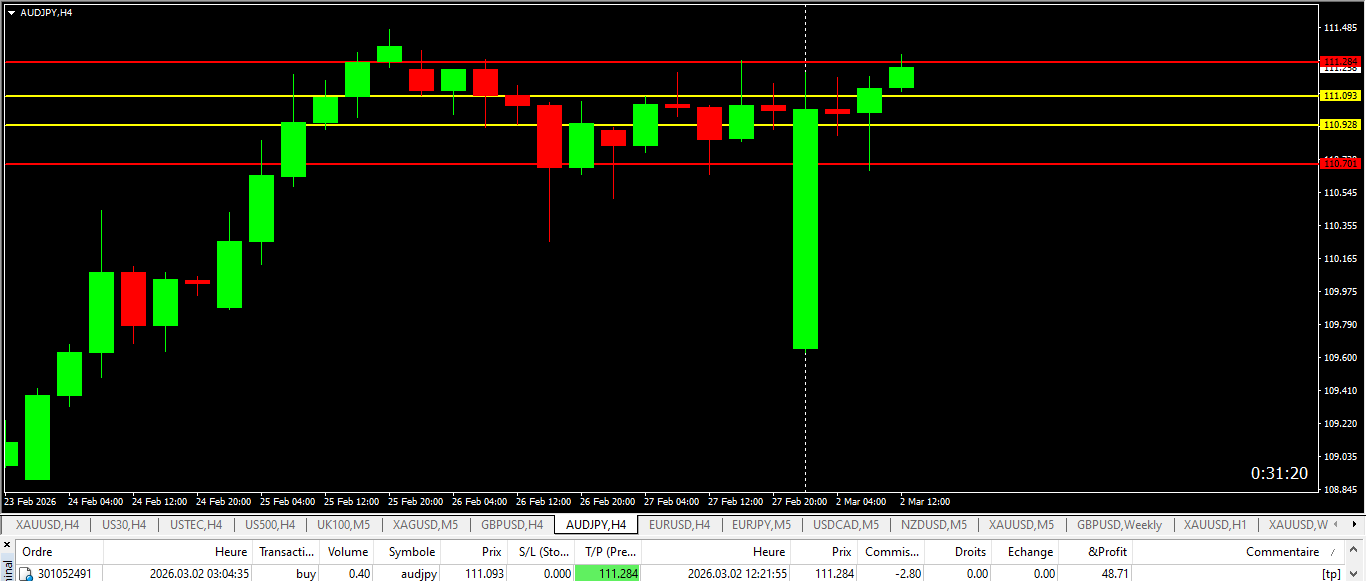This screenshot has width=1366, height=581.
Task: Switch to the EURUSD,H4 chart tab
Action: tap(679, 524)
